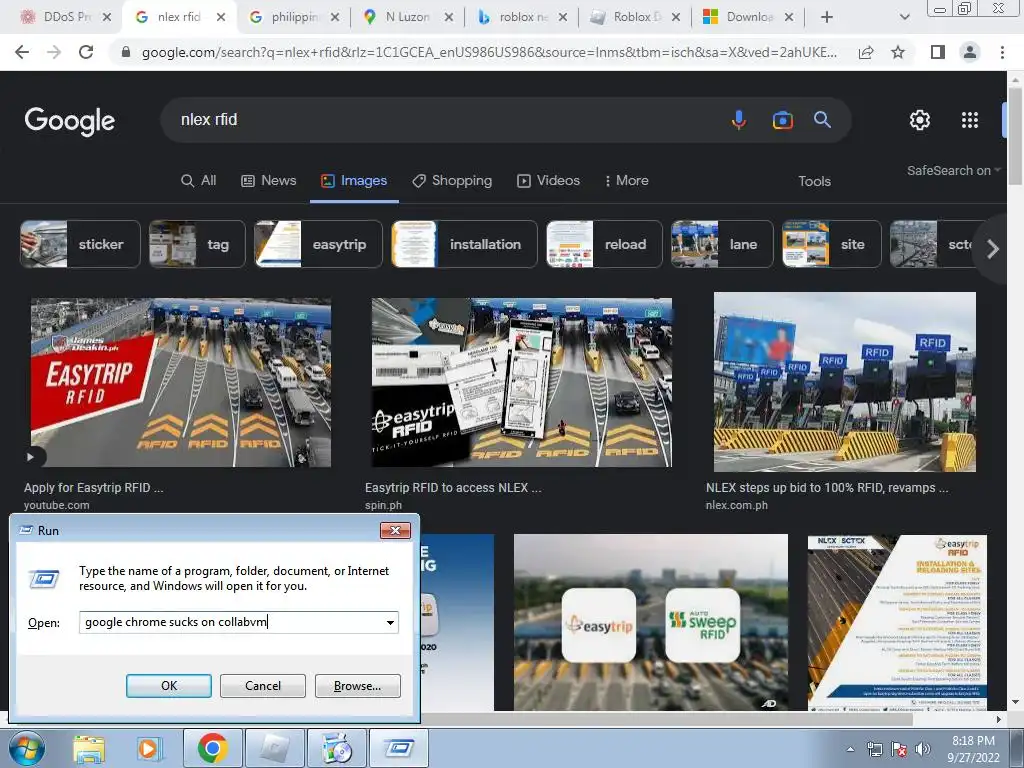The height and width of the screenshot is (768, 1024).
Task: Bookmark this page with the star icon
Action: pos(898,52)
